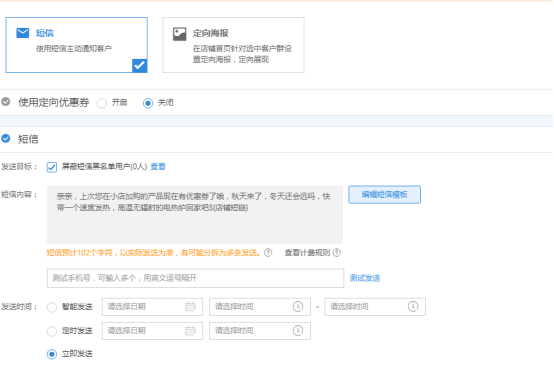Click 查看计费规则 link

[307, 253]
